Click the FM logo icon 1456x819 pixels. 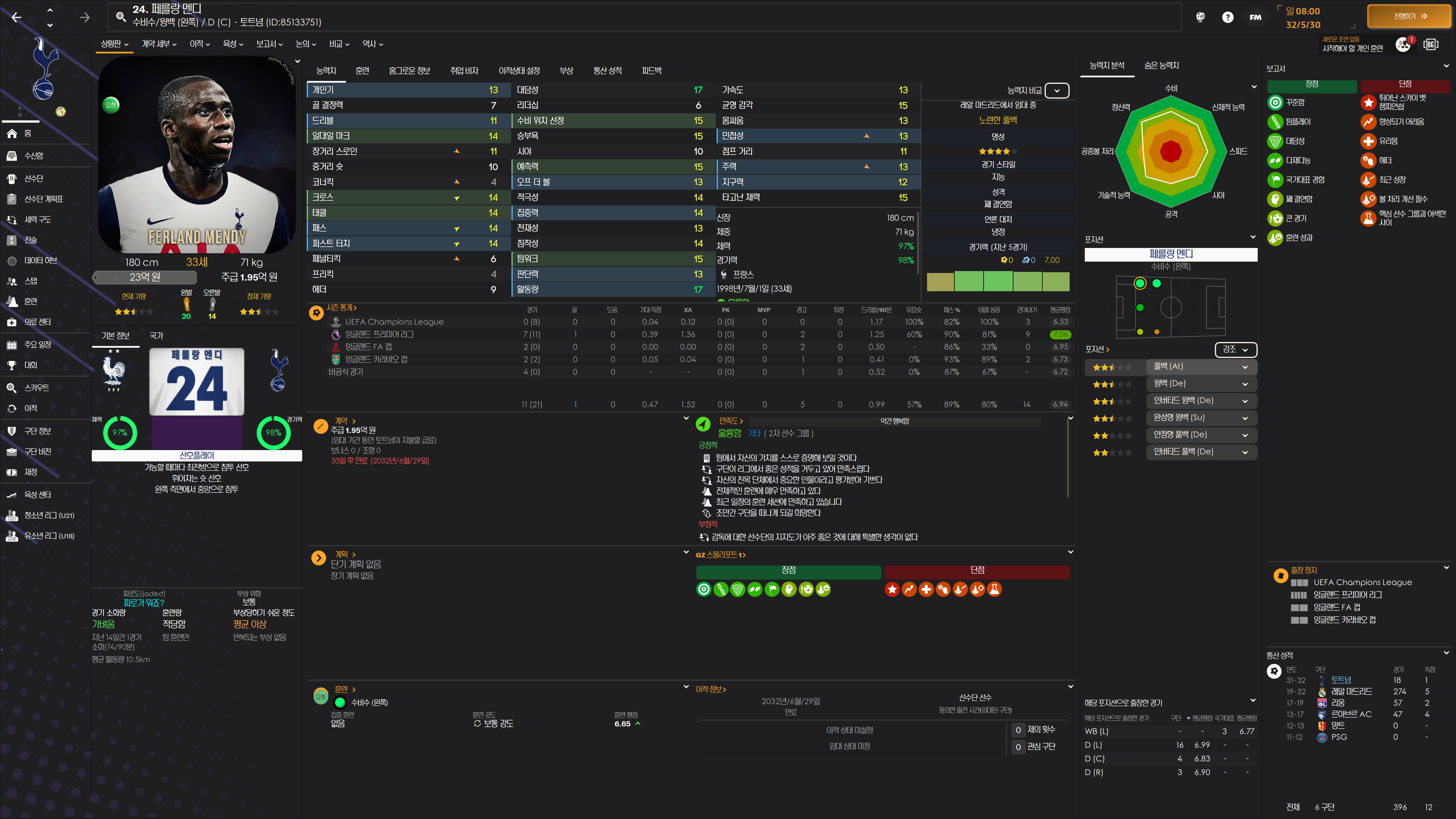click(x=1255, y=17)
